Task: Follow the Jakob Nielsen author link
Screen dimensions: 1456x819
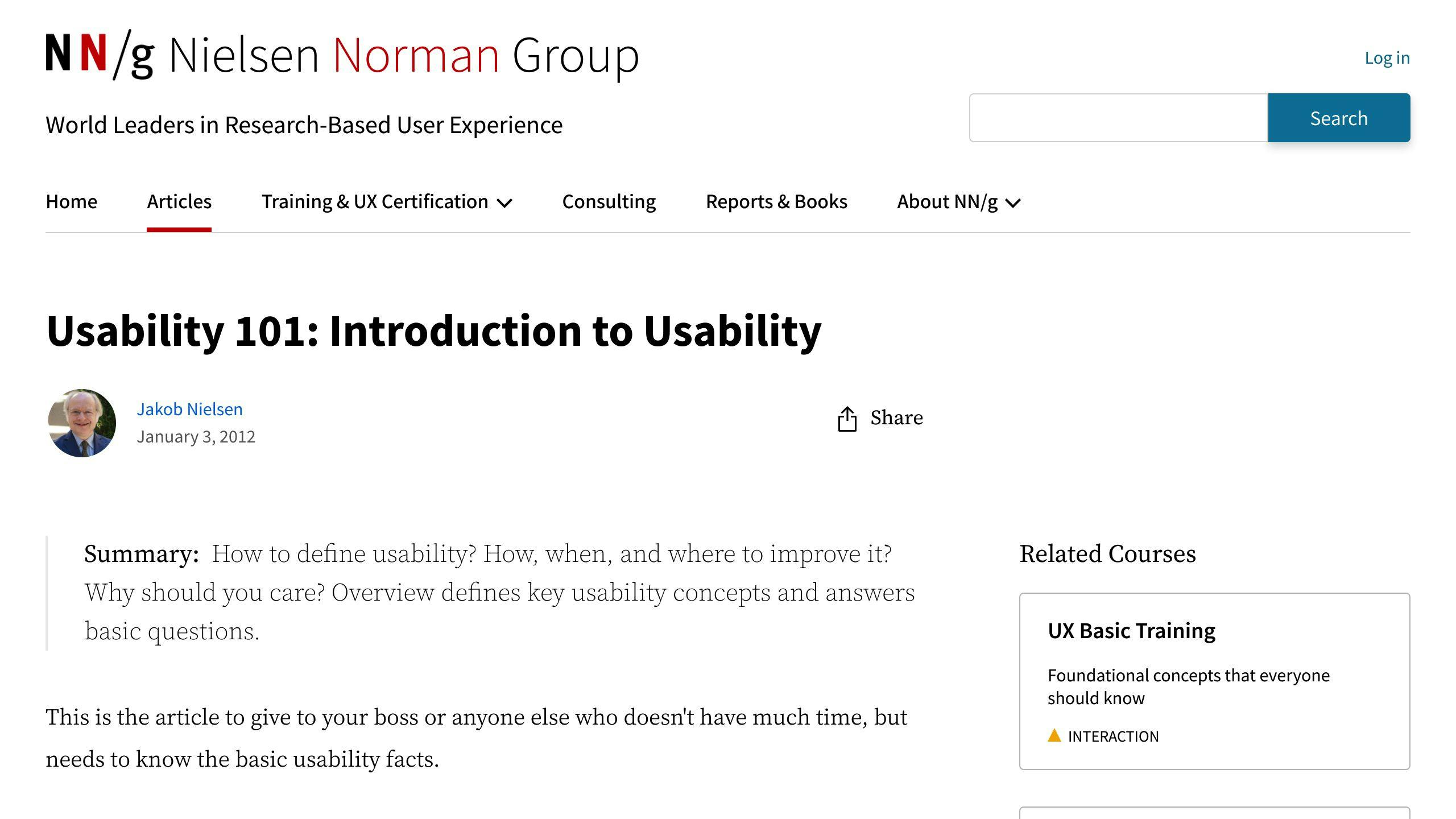Action: 190,409
